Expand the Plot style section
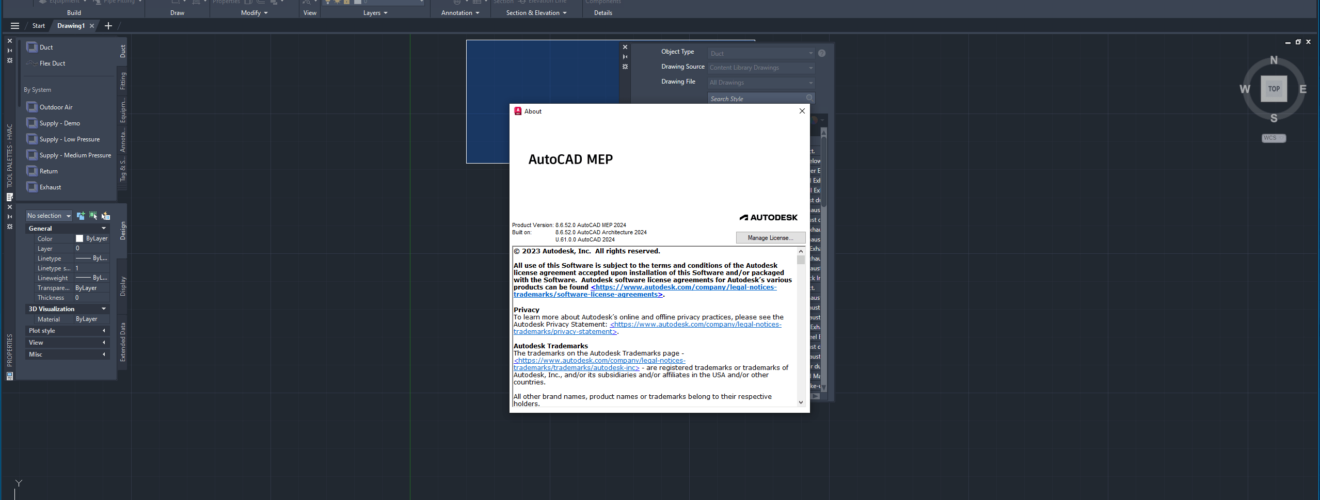This screenshot has width=1320, height=500. click(67, 330)
